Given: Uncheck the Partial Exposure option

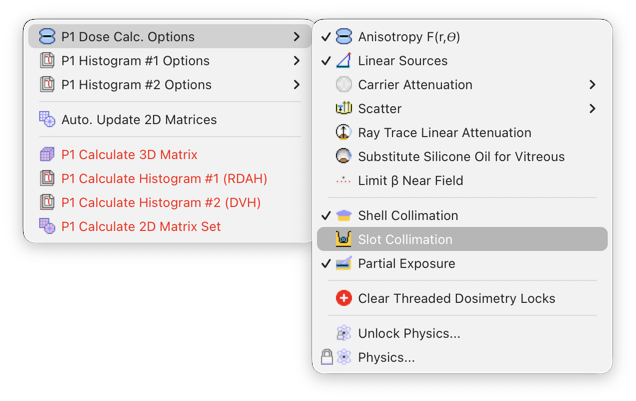Looking at the screenshot, I should pyautogui.click(x=326, y=263).
